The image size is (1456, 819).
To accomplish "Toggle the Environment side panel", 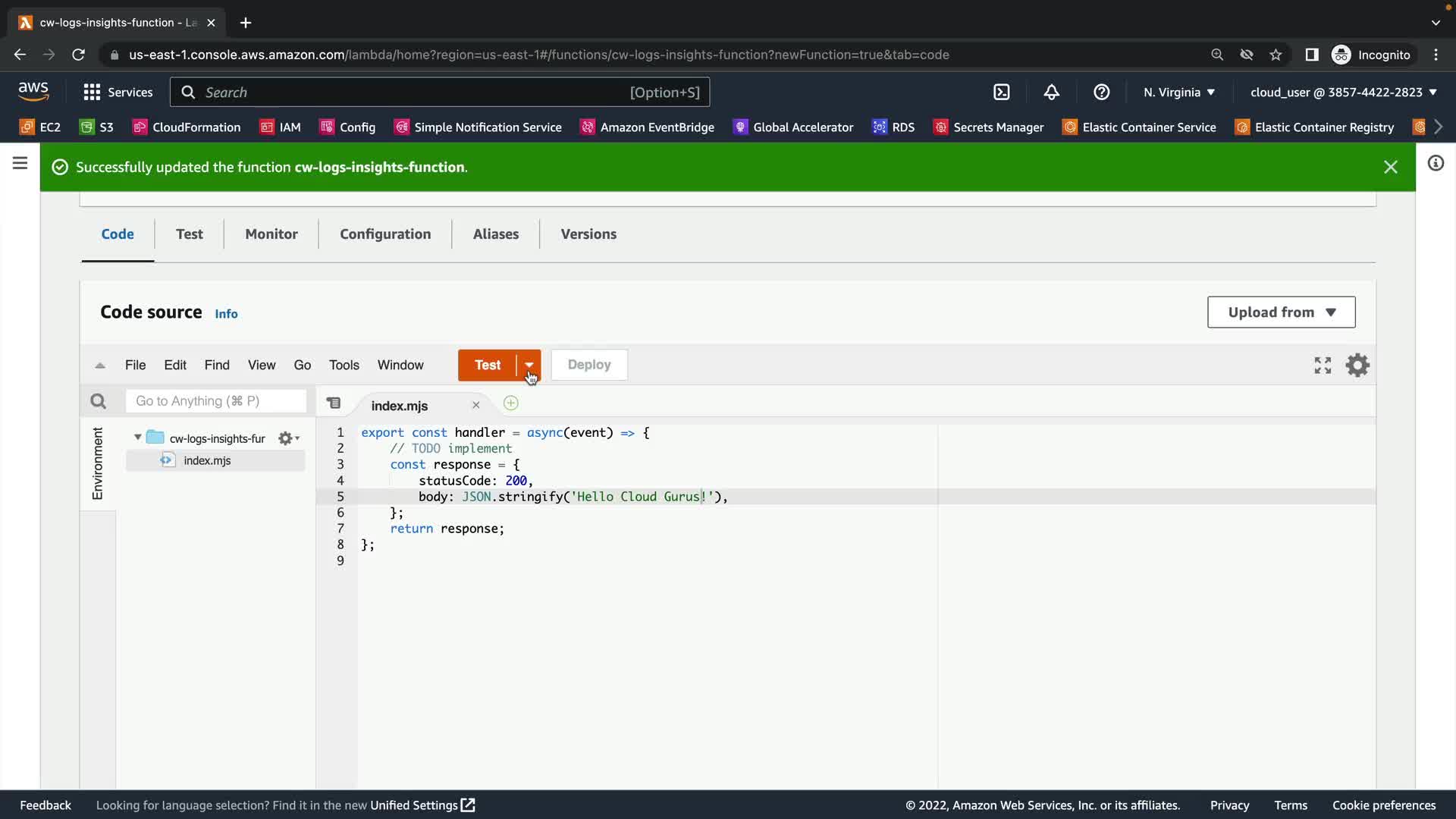I will click(x=98, y=463).
